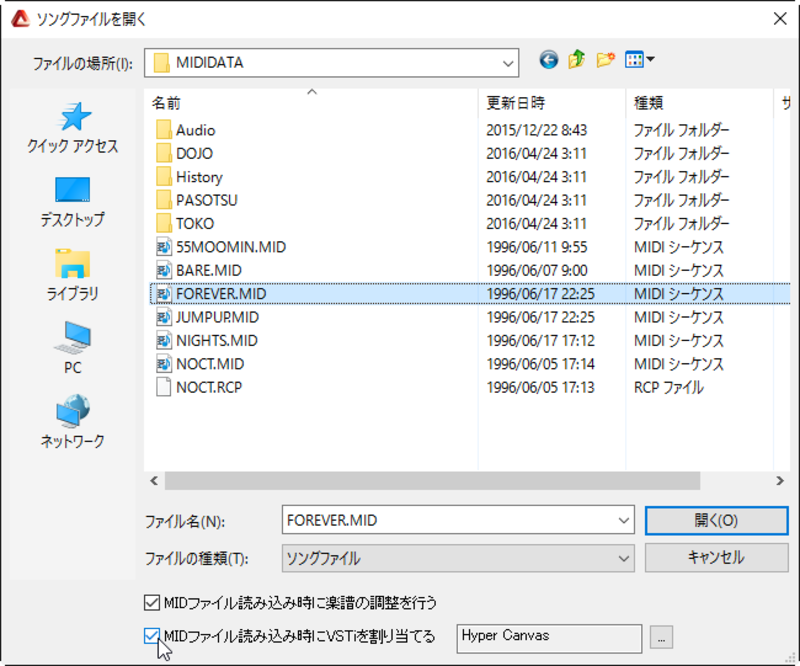
Task: Select the file name JUMPUP.MID
Action: point(217,317)
